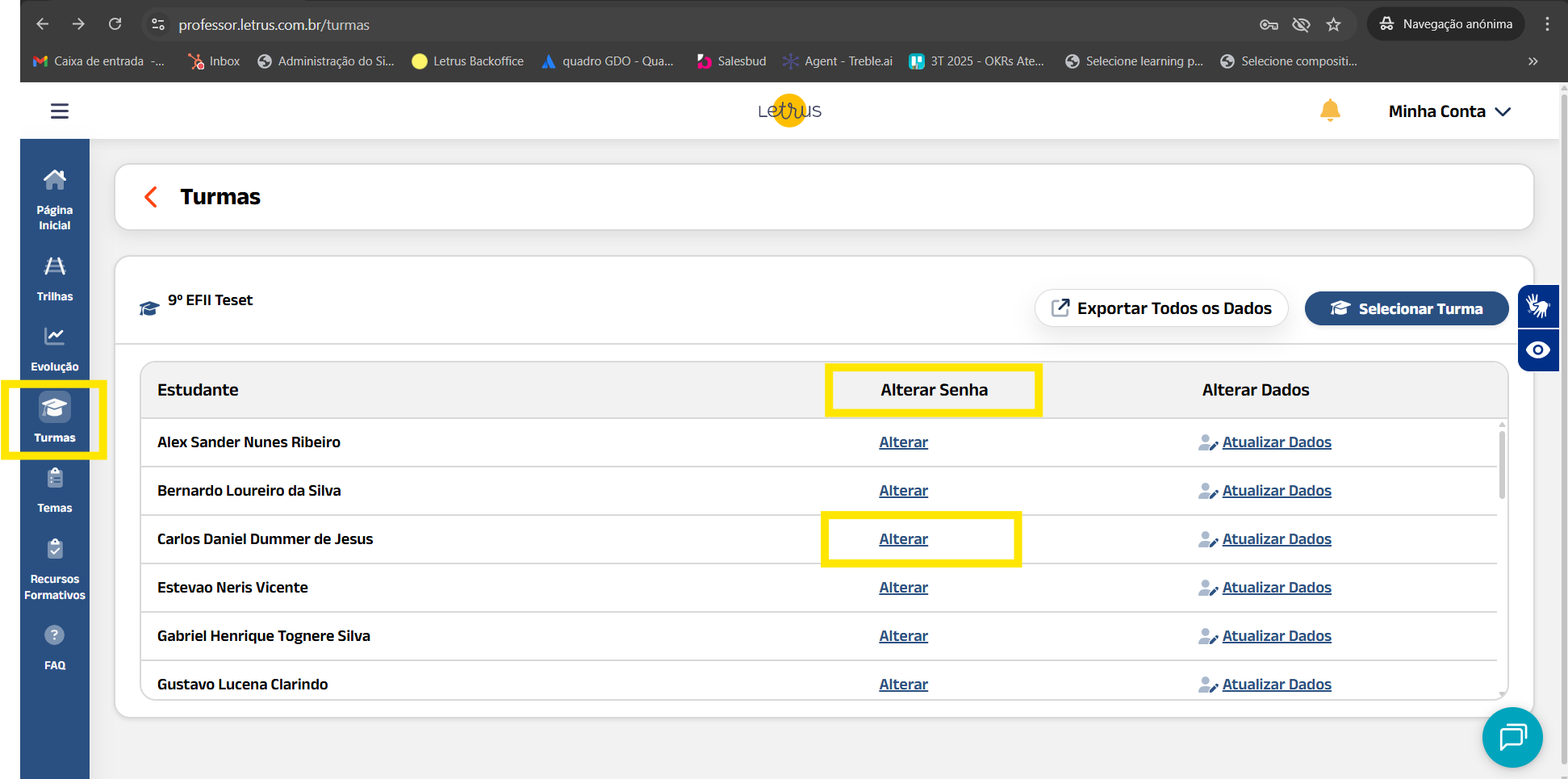The width and height of the screenshot is (1568, 779).
Task: Click the student table vertical scrollbar
Action: pyautogui.click(x=1501, y=465)
